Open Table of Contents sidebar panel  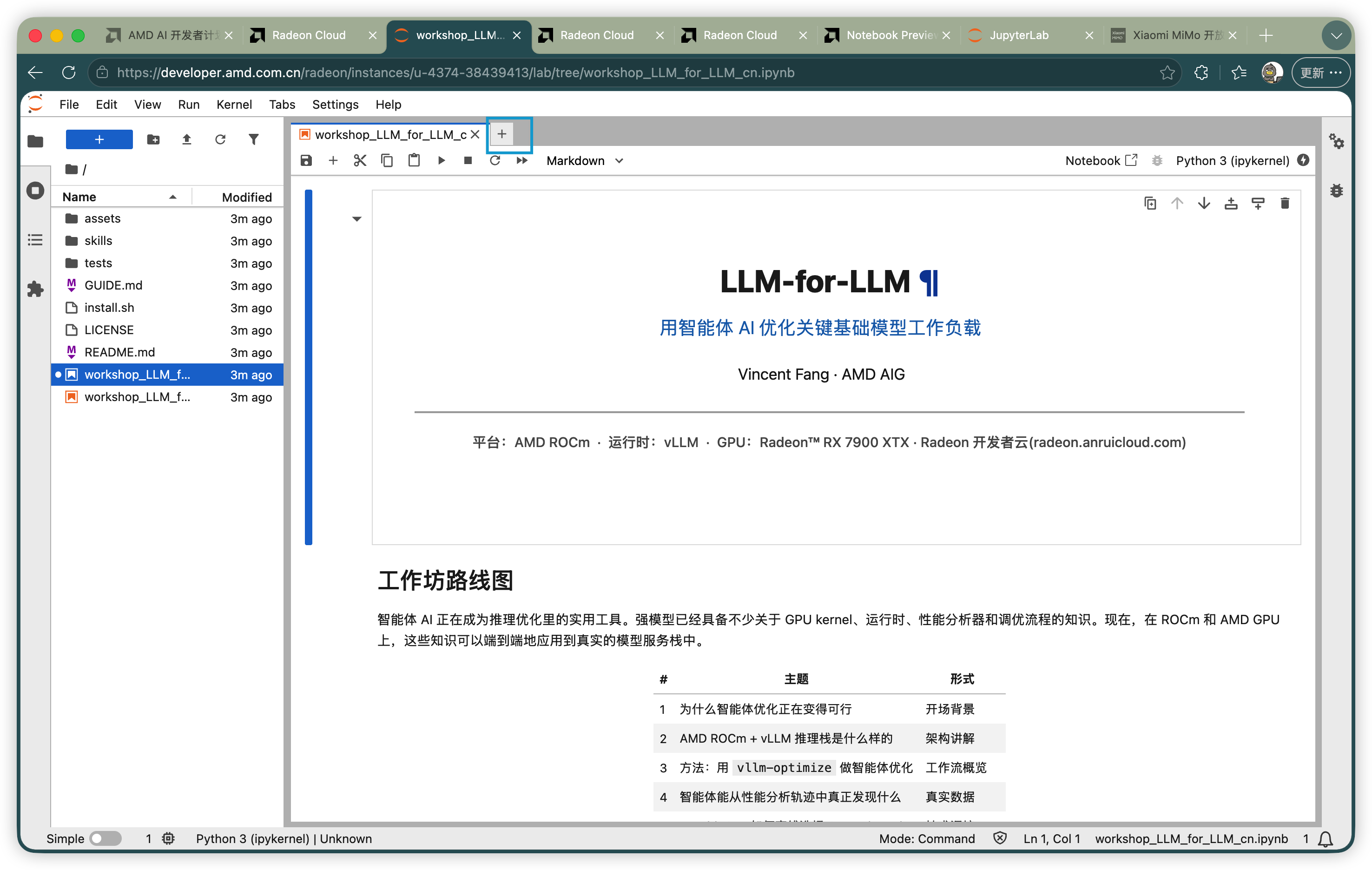tap(35, 240)
